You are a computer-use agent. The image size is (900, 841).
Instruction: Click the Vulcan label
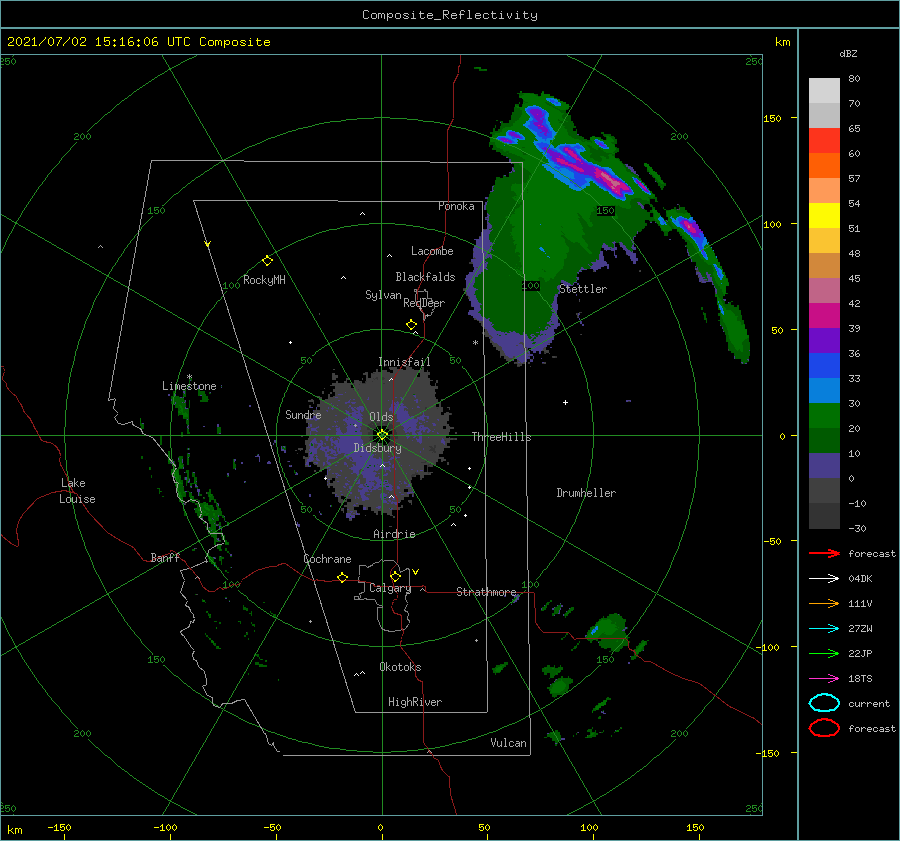(509, 743)
